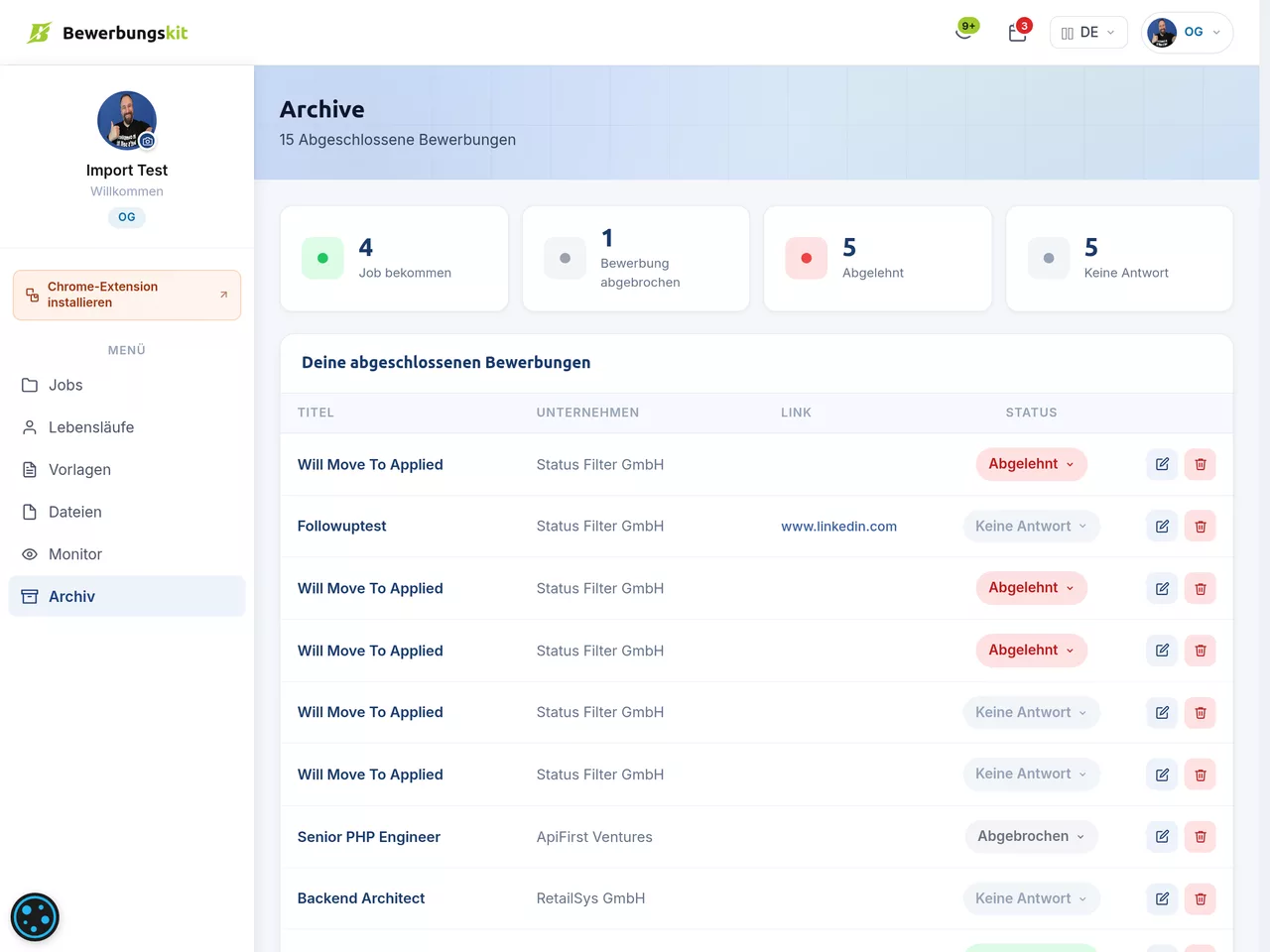The height and width of the screenshot is (952, 1270).
Task: Open the Followuptest title link
Action: click(x=341, y=527)
